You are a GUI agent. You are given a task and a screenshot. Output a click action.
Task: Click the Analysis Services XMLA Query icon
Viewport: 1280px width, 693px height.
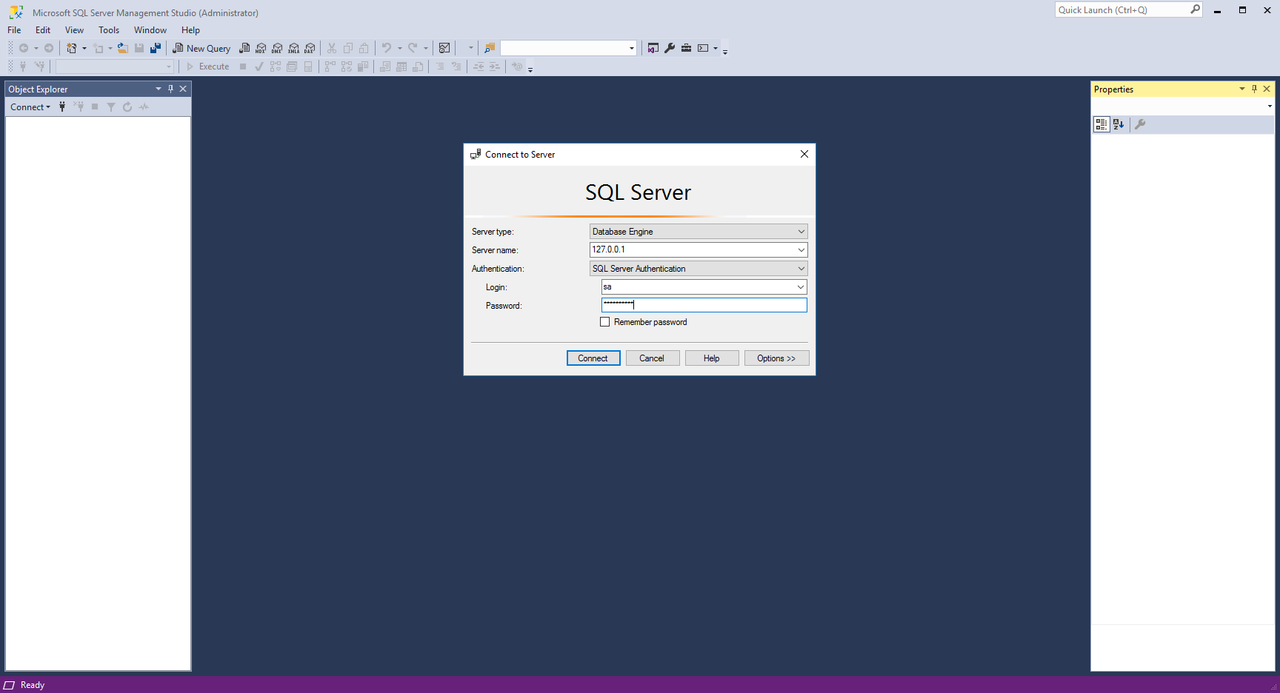(x=293, y=48)
